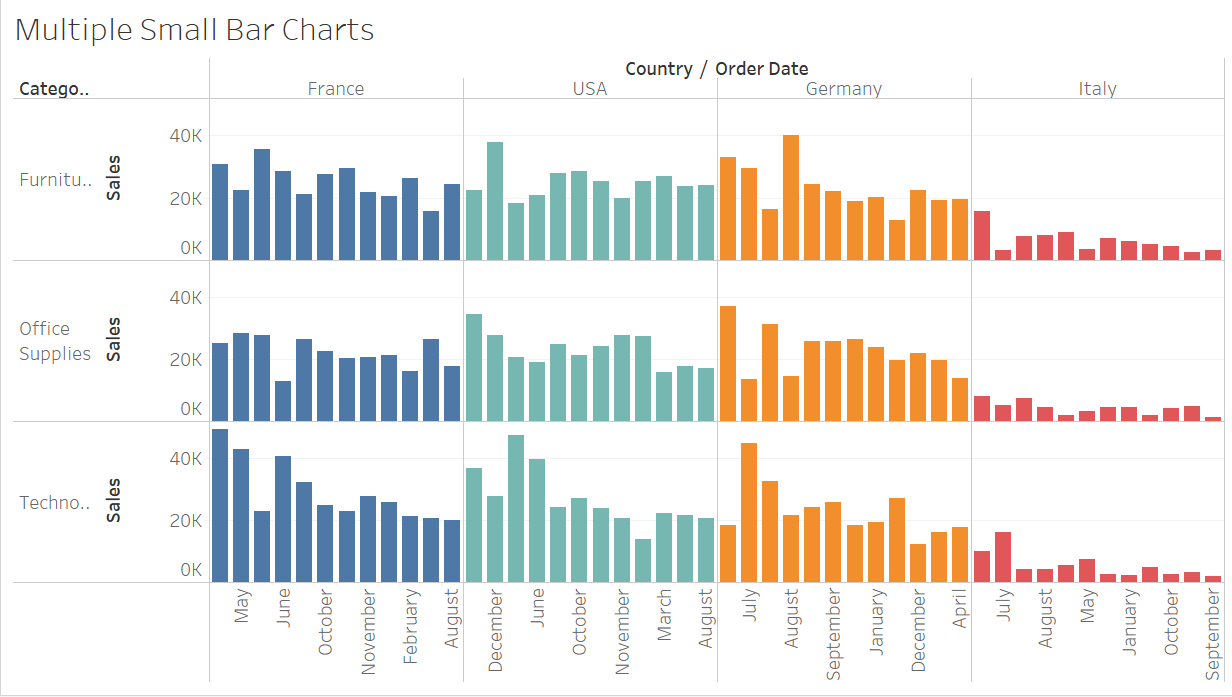Select the USA column header

tap(590, 89)
